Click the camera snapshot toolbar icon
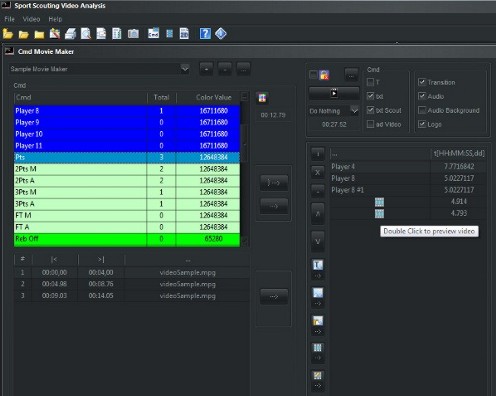 [133, 34]
